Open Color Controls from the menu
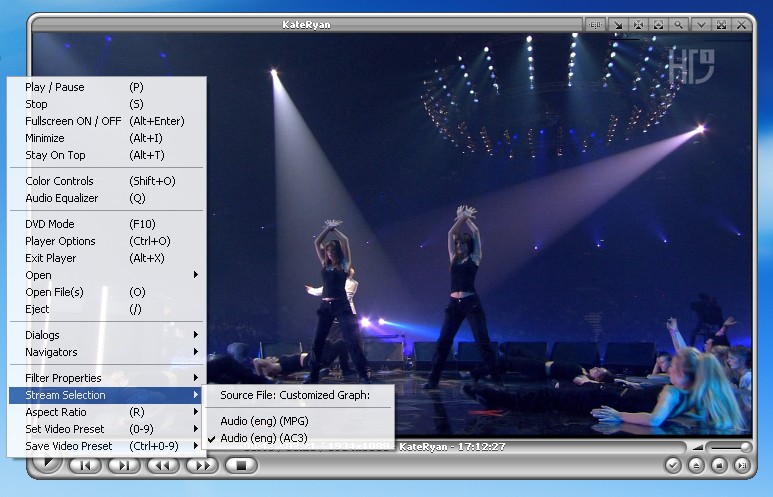The height and width of the screenshot is (497, 773). [106, 181]
